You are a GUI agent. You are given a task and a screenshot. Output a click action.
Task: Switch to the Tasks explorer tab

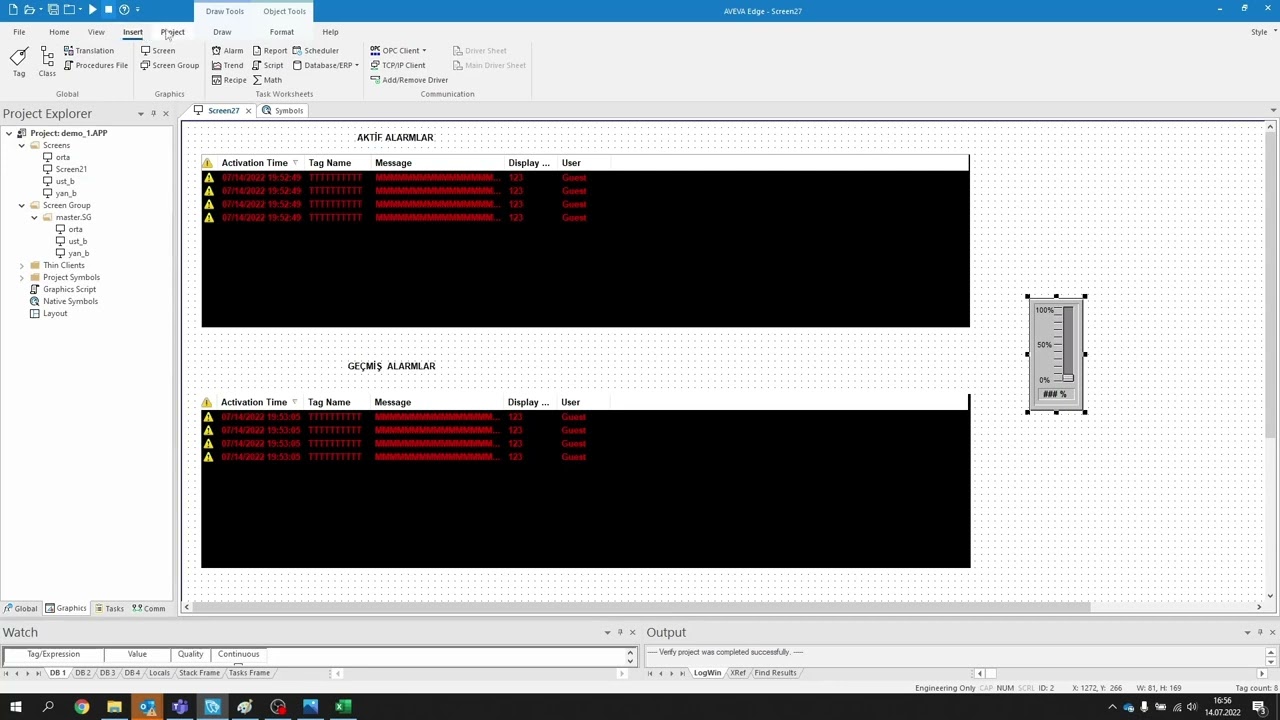(109, 608)
